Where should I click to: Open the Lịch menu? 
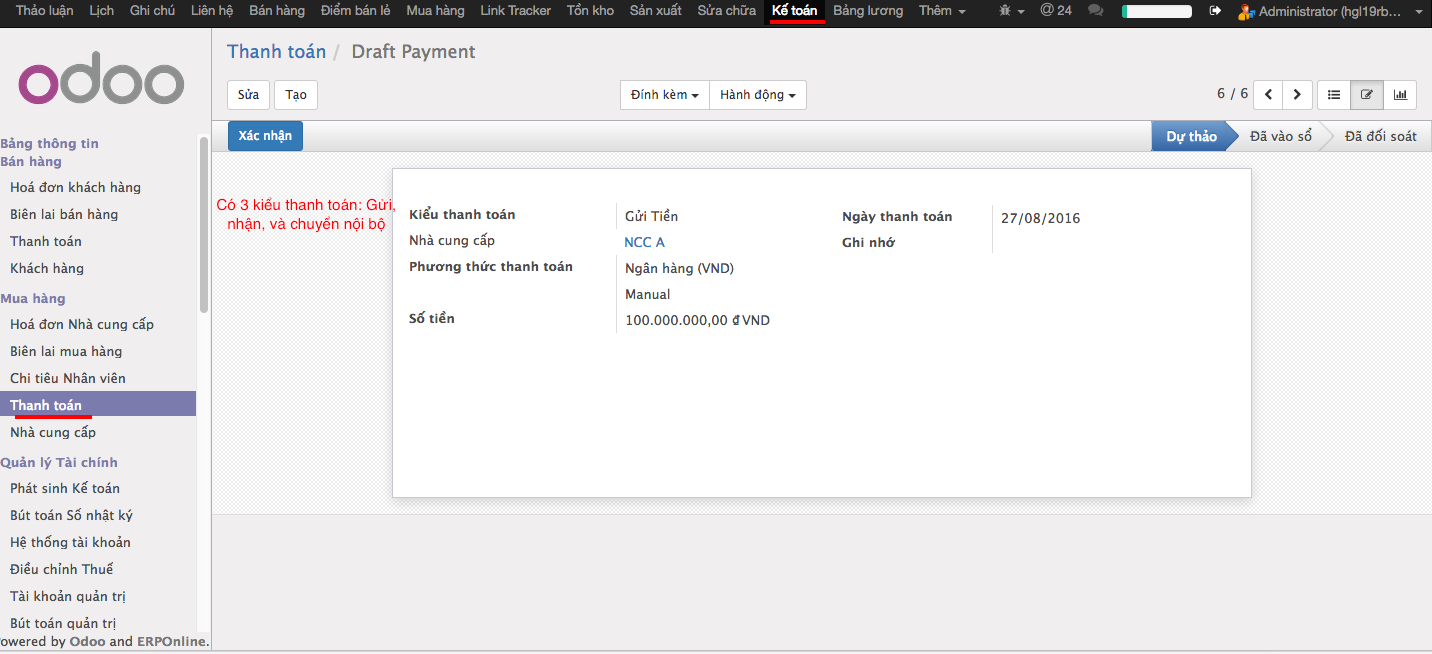click(x=101, y=11)
